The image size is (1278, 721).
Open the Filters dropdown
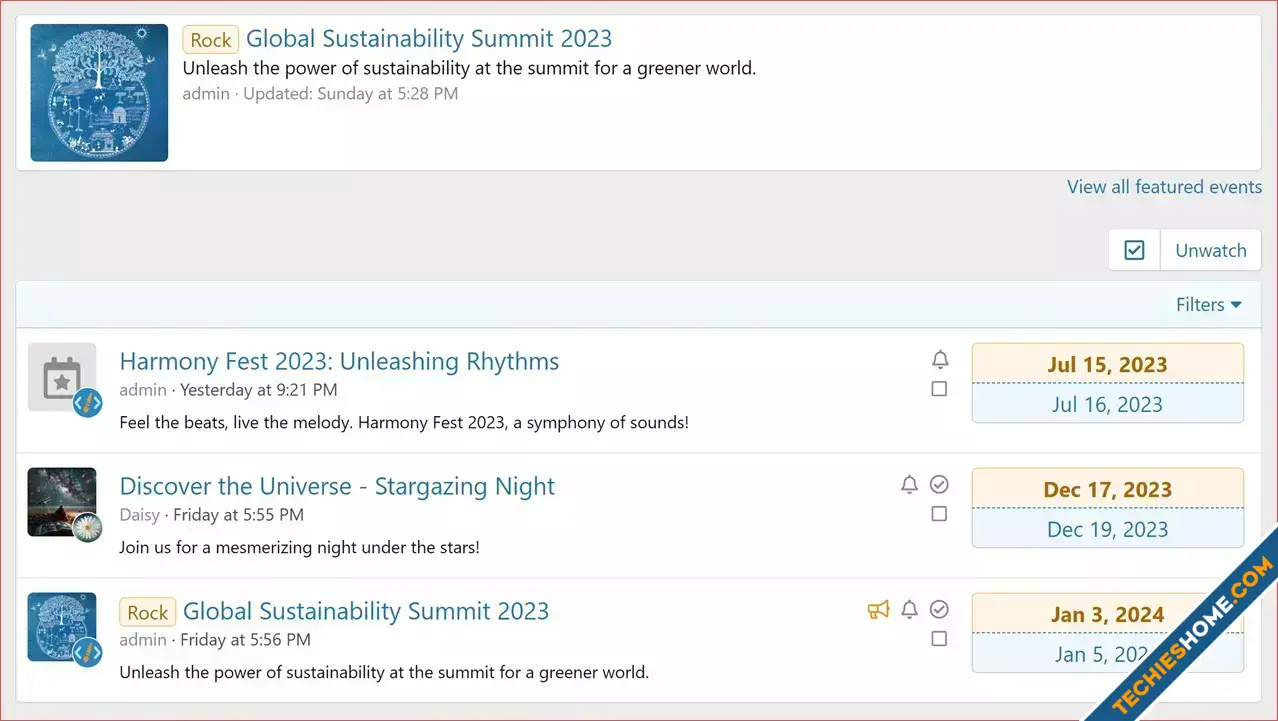[1209, 305]
